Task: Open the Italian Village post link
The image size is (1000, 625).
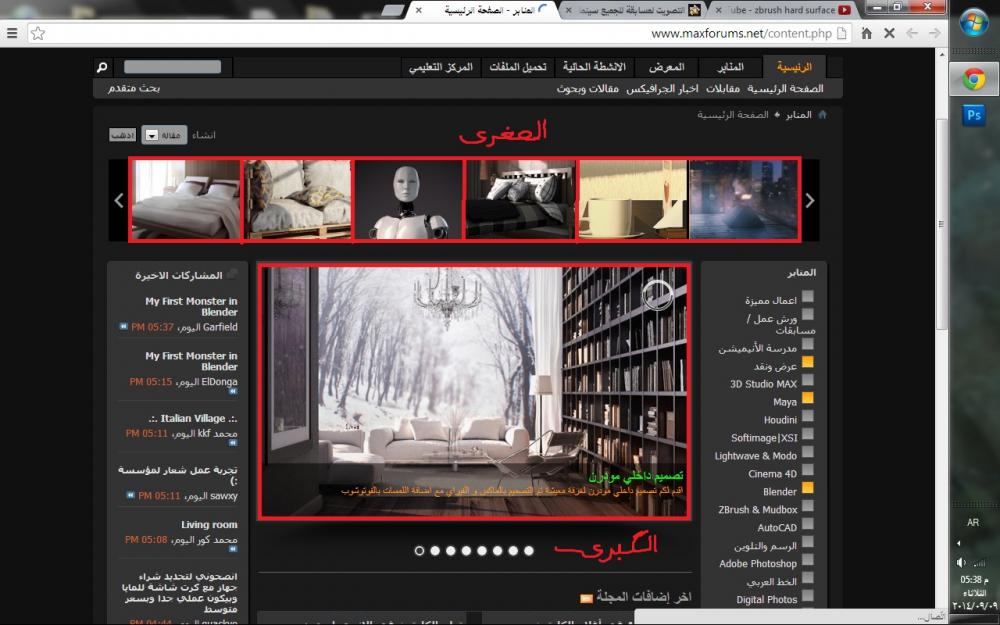Action: coord(193,418)
